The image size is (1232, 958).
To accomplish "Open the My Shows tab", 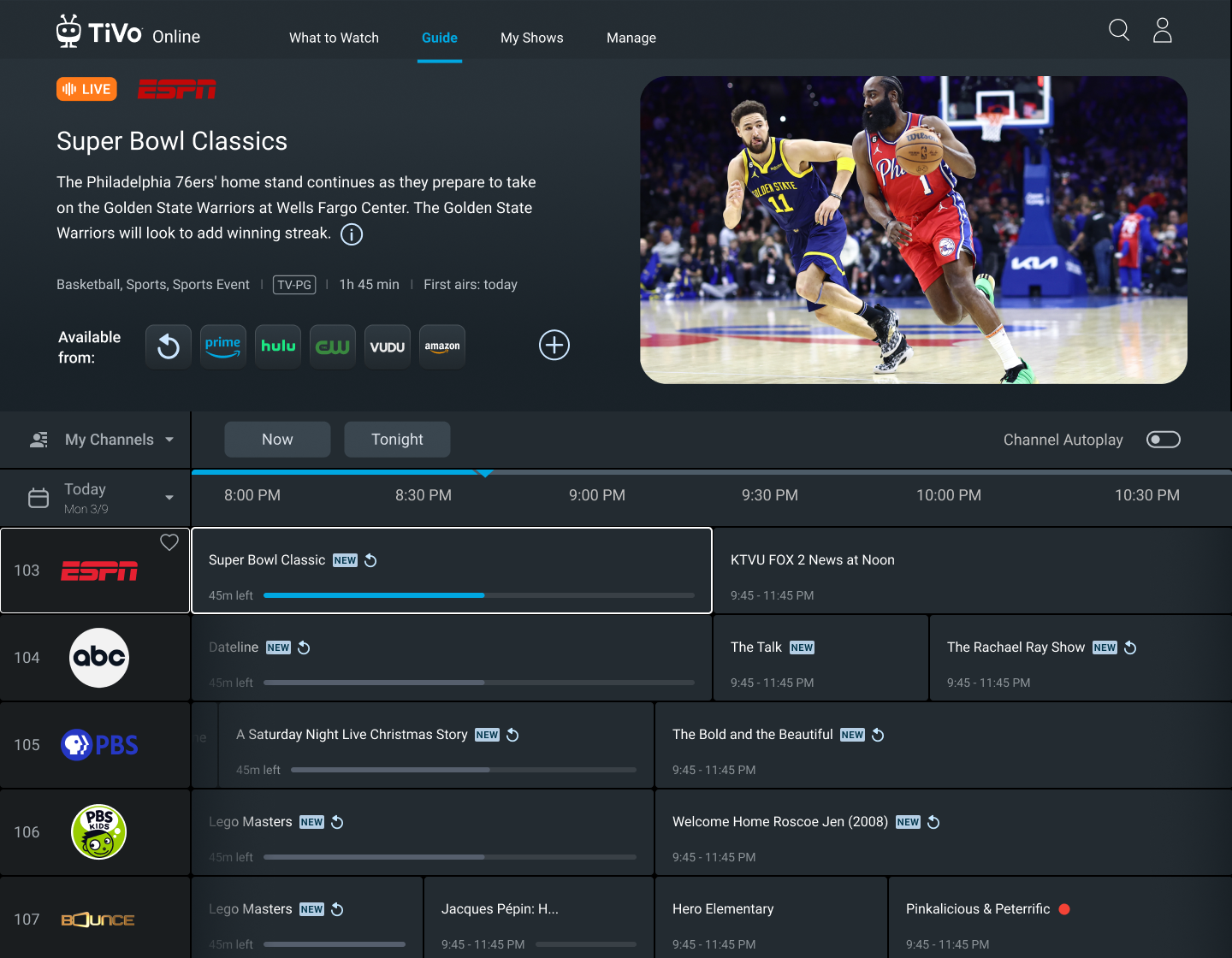I will (x=532, y=38).
